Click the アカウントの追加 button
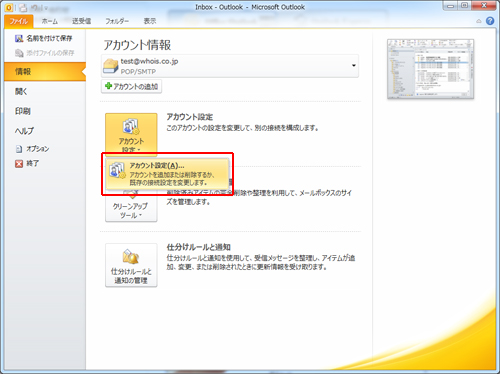Viewport: 500px width, 374px height. pos(131,86)
